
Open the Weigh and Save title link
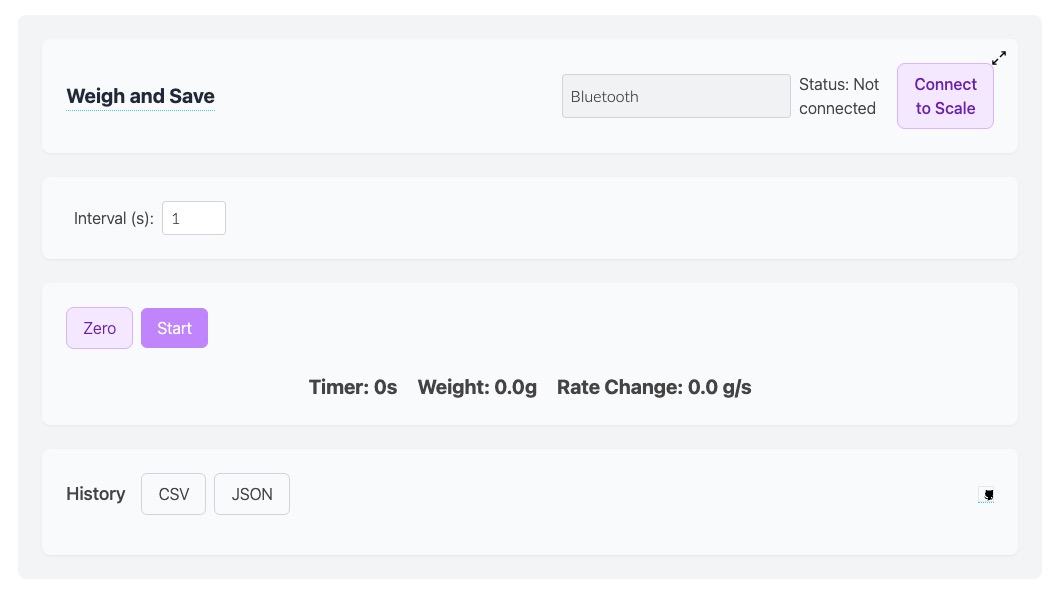(x=140, y=96)
